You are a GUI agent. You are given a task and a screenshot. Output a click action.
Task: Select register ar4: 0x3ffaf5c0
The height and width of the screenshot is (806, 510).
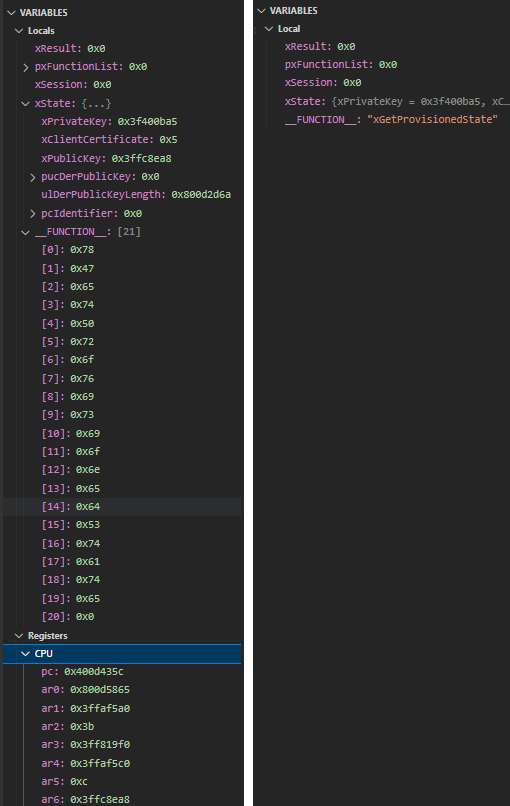pyautogui.click(x=85, y=763)
